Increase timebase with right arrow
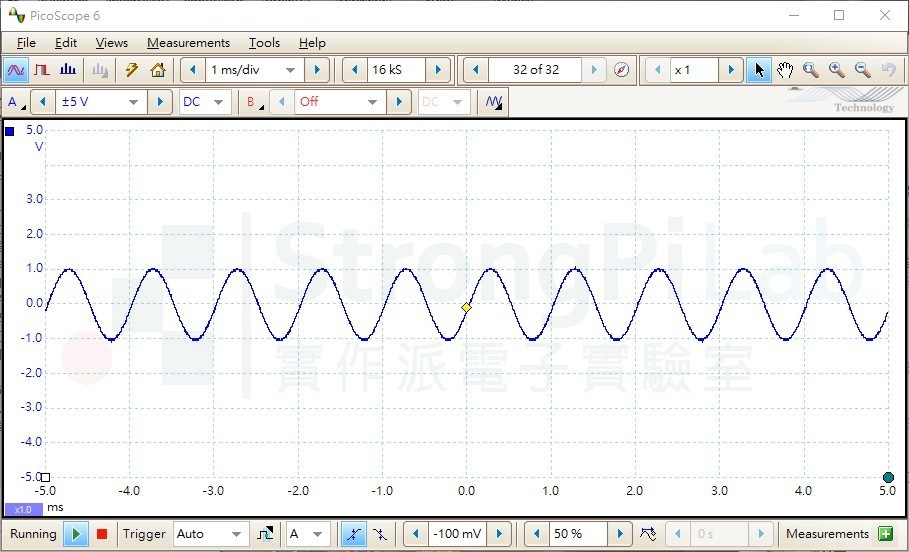The image size is (909, 552). tap(317, 70)
